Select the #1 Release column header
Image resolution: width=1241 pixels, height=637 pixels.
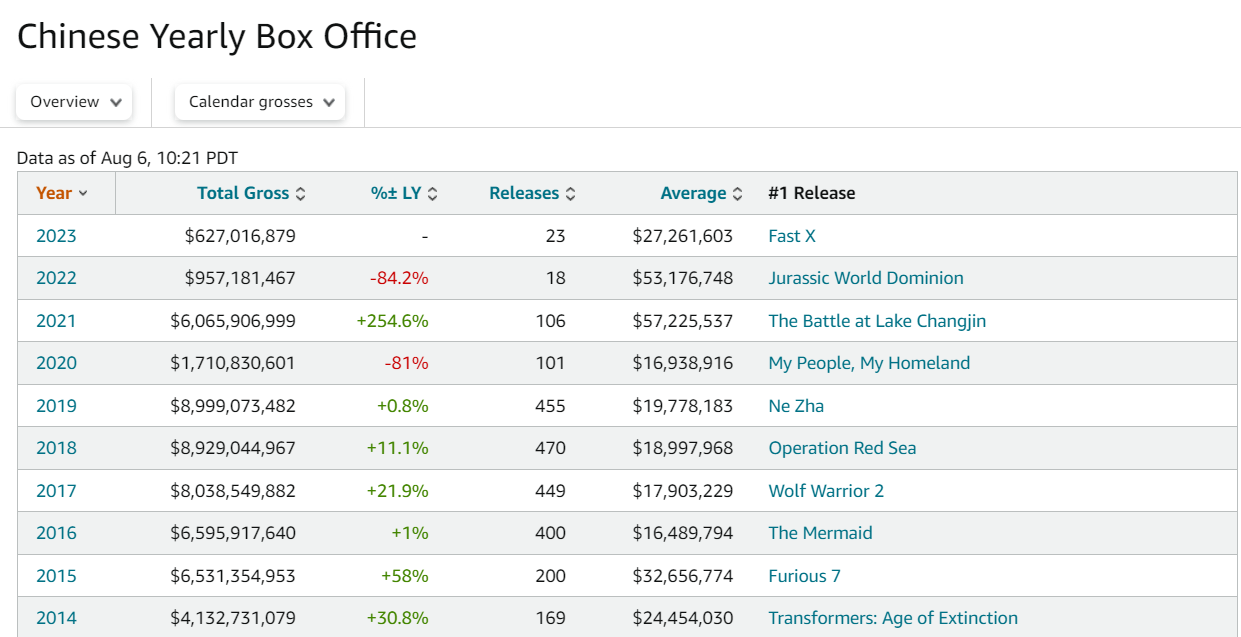[812, 193]
